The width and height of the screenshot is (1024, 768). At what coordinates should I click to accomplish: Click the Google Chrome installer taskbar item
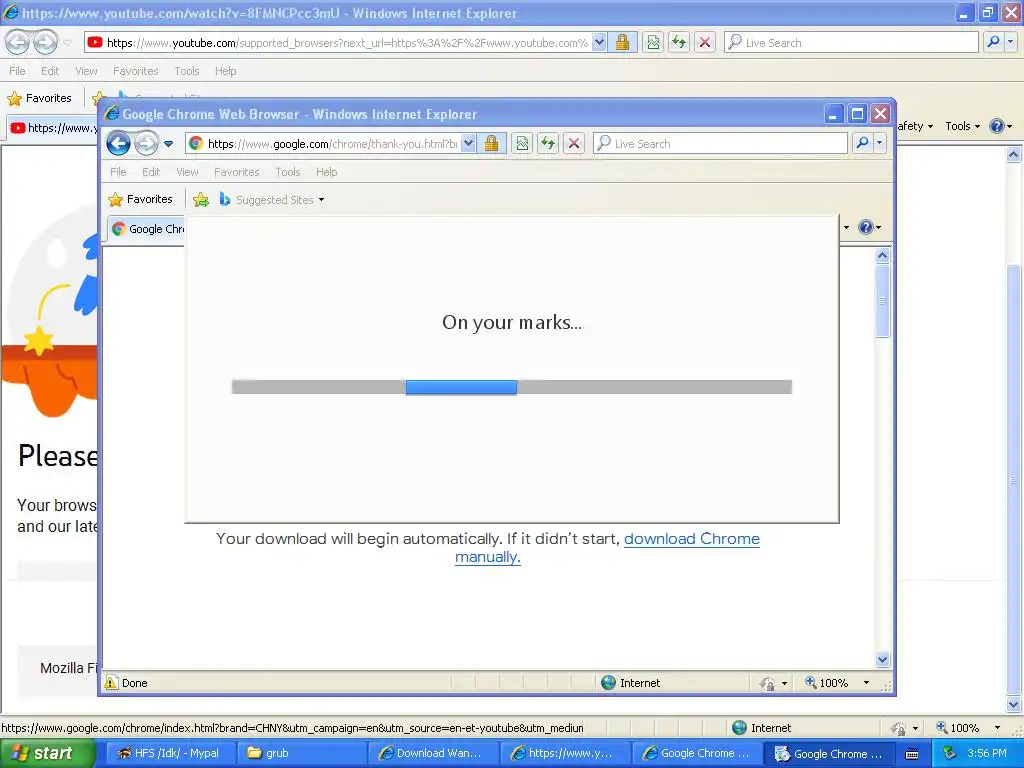point(828,753)
